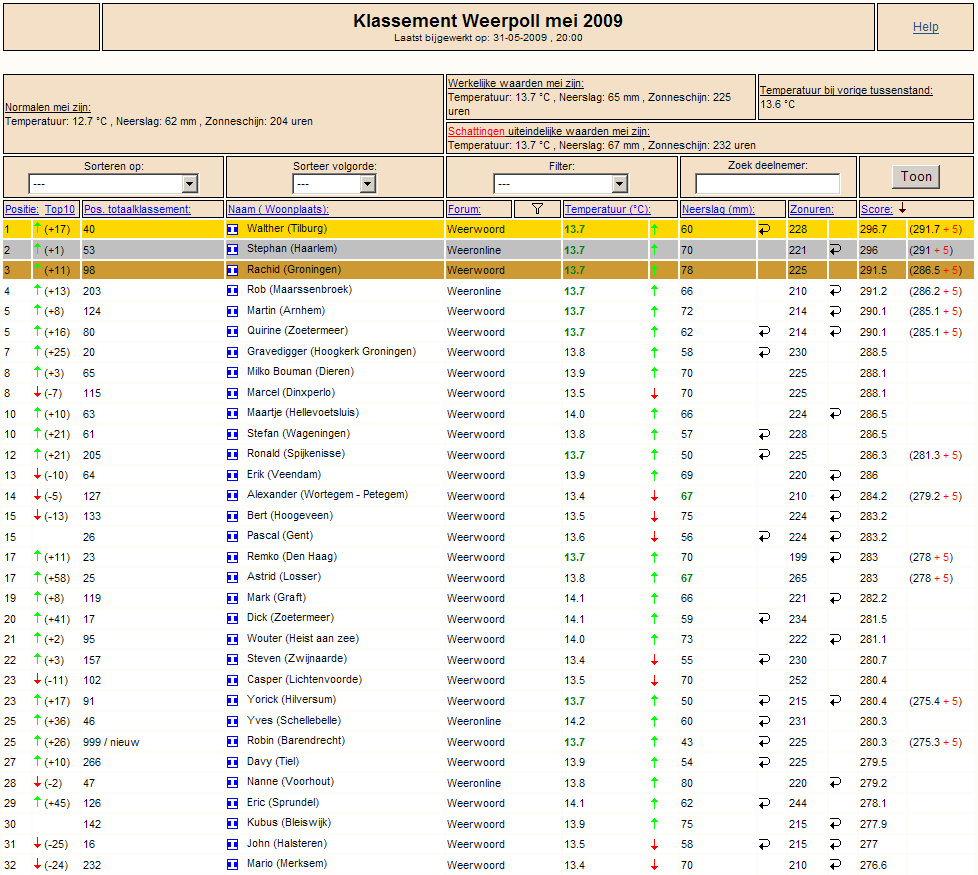Click the red sort arrow beside Score
This screenshot has height=875, width=978.
coord(902,208)
